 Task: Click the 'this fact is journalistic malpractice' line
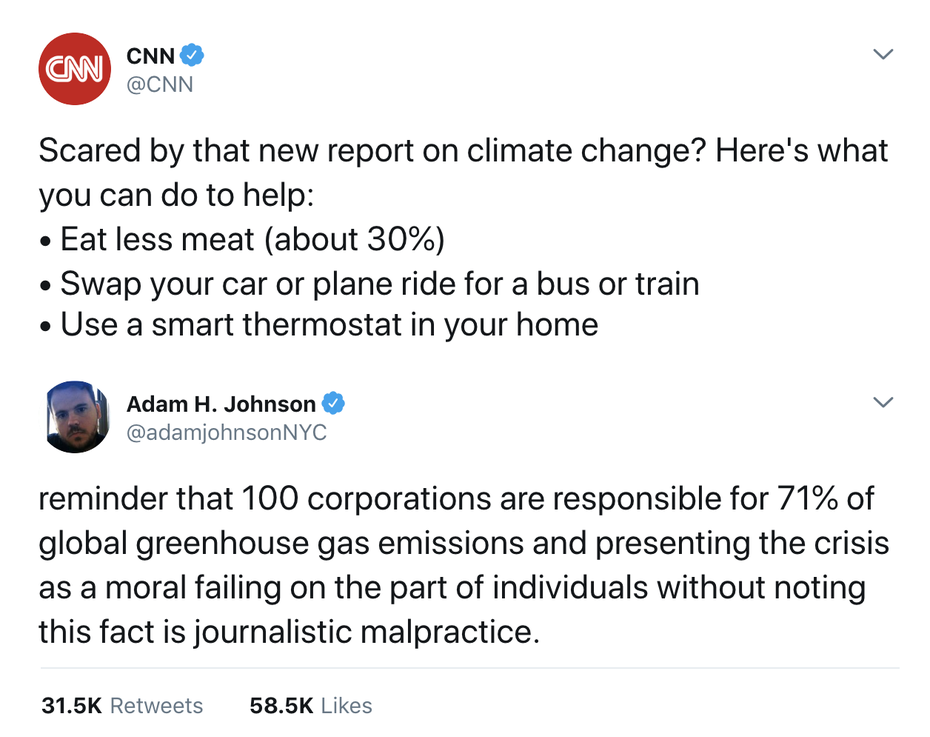click(x=289, y=631)
